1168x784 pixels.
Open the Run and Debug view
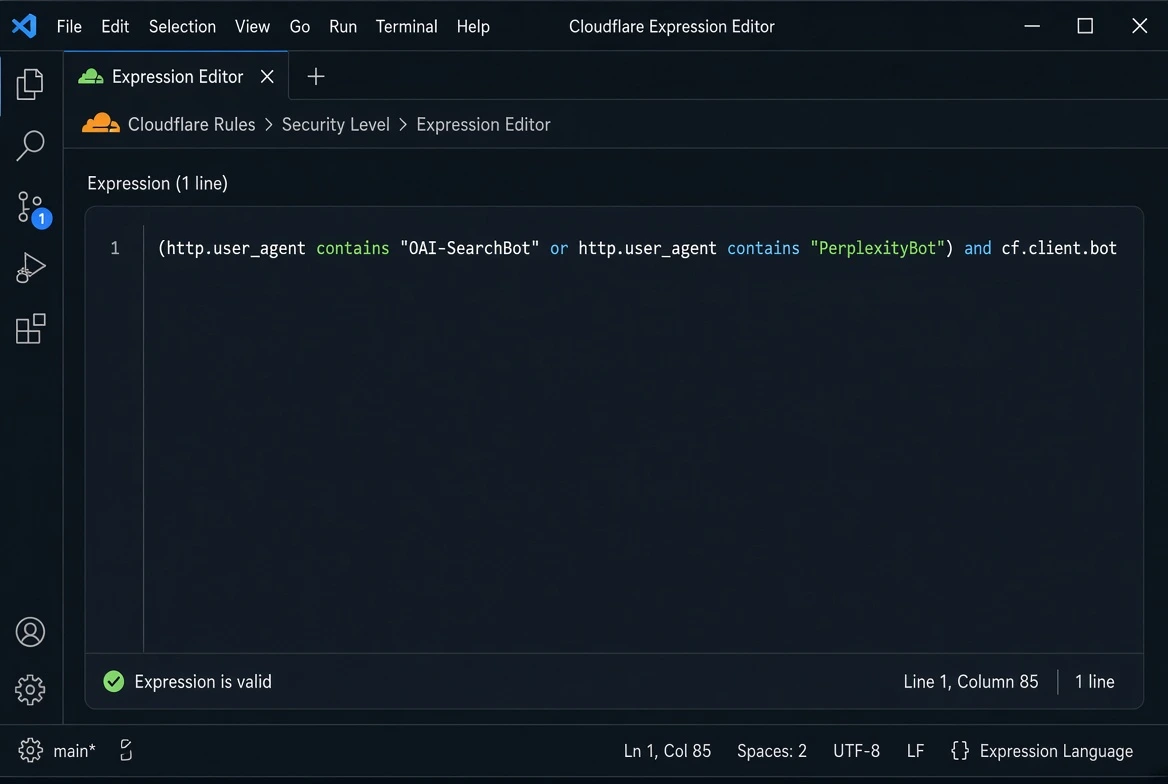(x=30, y=268)
